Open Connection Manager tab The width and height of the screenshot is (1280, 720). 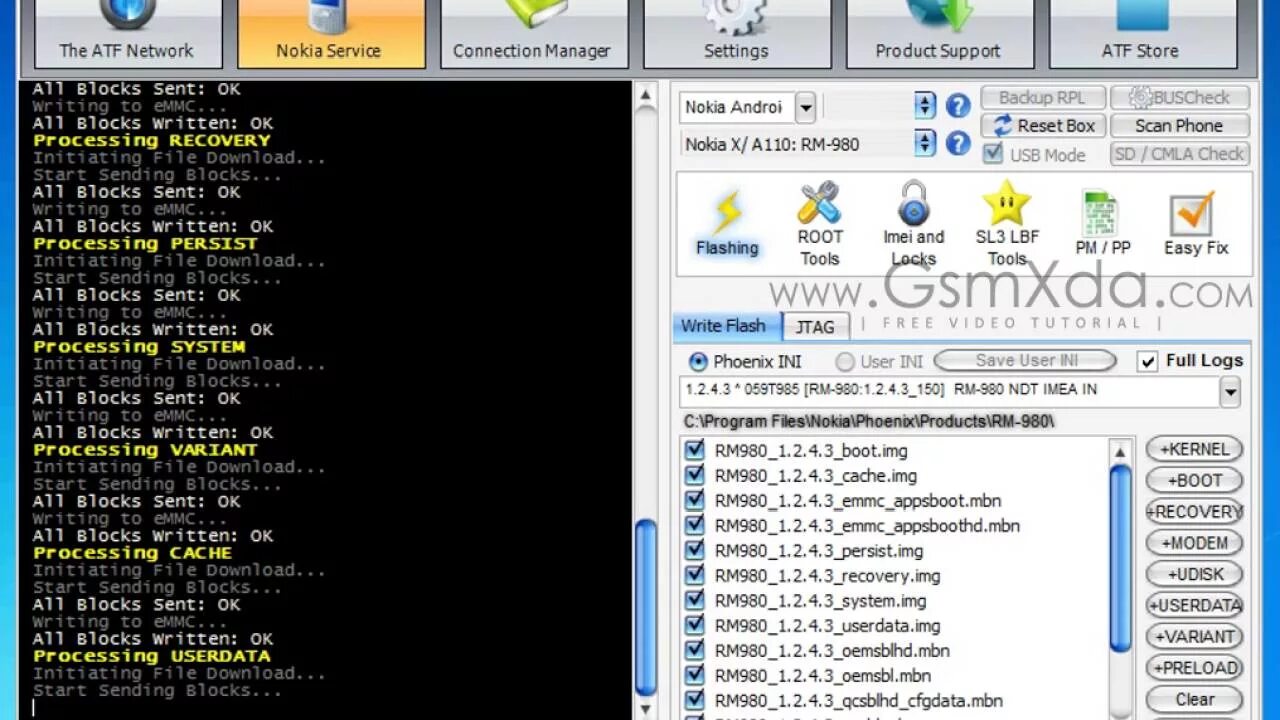[x=533, y=34]
